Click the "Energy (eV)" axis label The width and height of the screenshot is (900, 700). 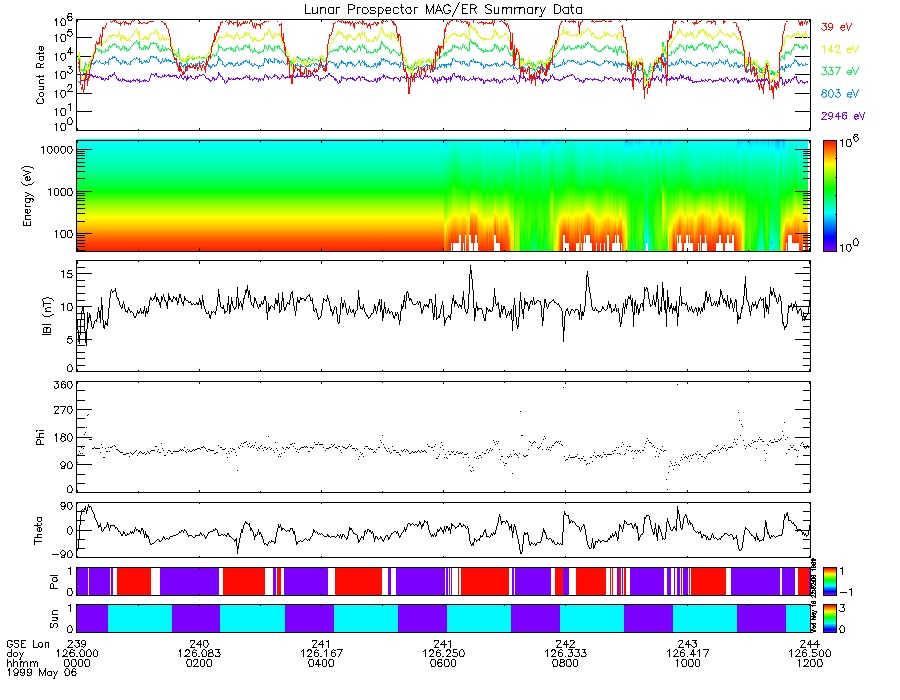click(x=28, y=196)
